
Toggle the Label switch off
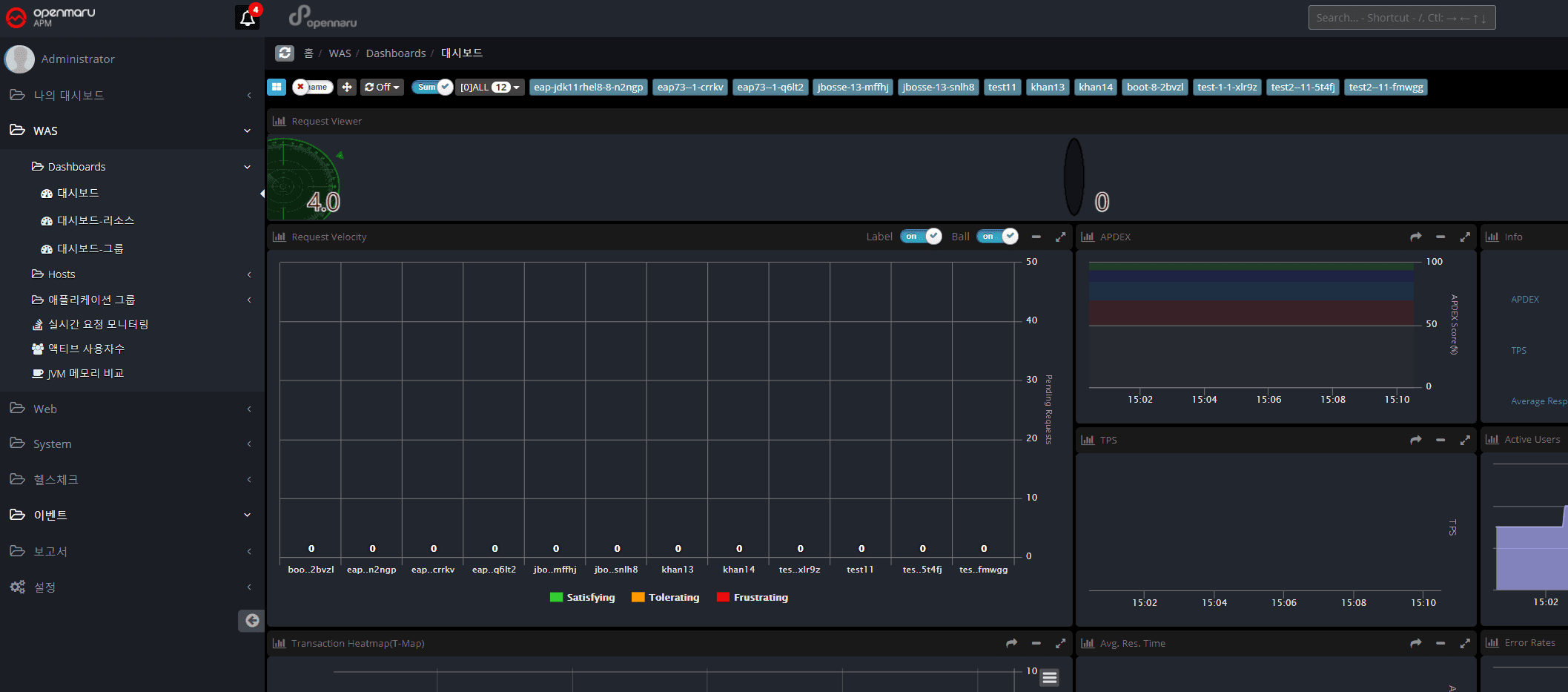(921, 237)
